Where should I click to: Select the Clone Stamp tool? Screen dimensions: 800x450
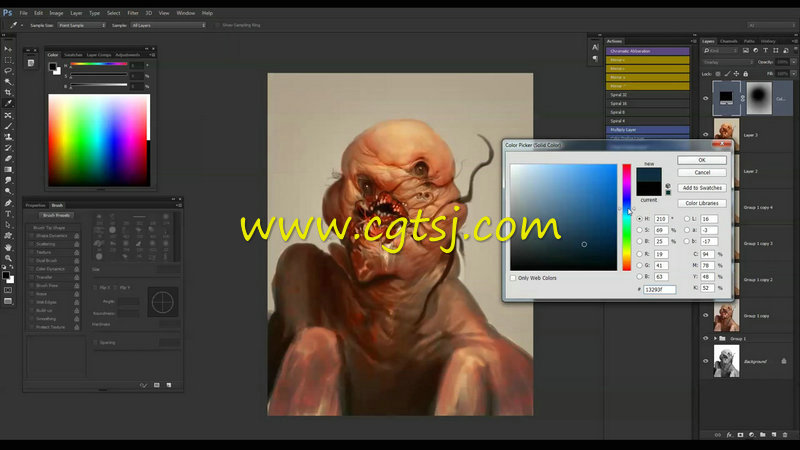point(8,137)
